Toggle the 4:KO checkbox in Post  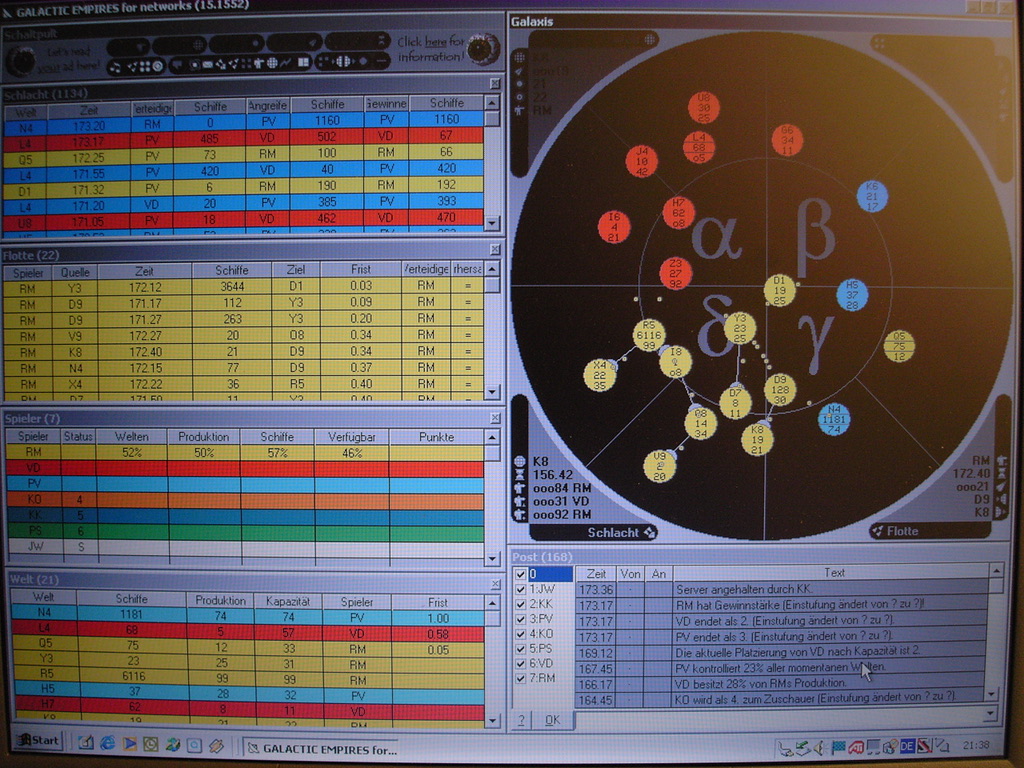pyautogui.click(x=520, y=634)
